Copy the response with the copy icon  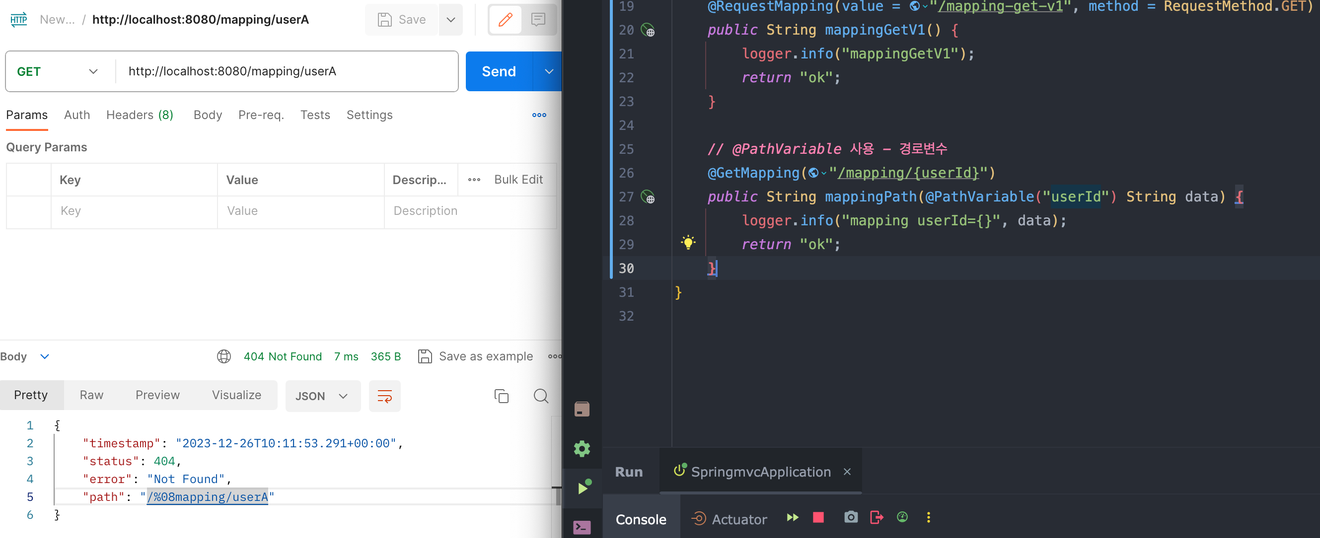(x=502, y=396)
